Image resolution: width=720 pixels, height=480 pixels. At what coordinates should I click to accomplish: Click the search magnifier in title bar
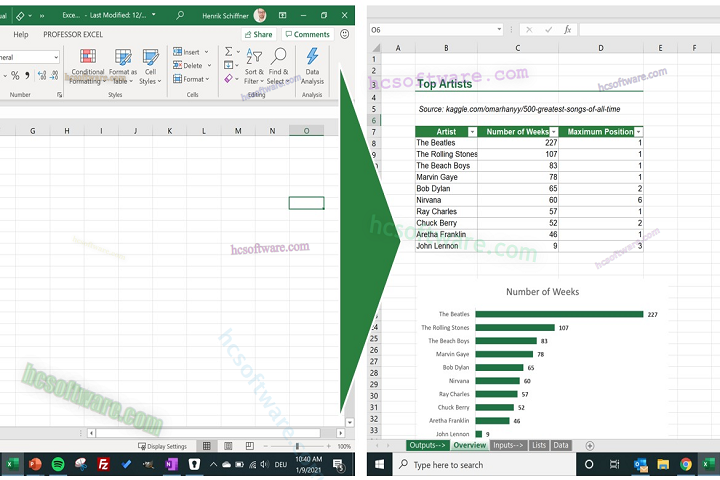click(180, 15)
